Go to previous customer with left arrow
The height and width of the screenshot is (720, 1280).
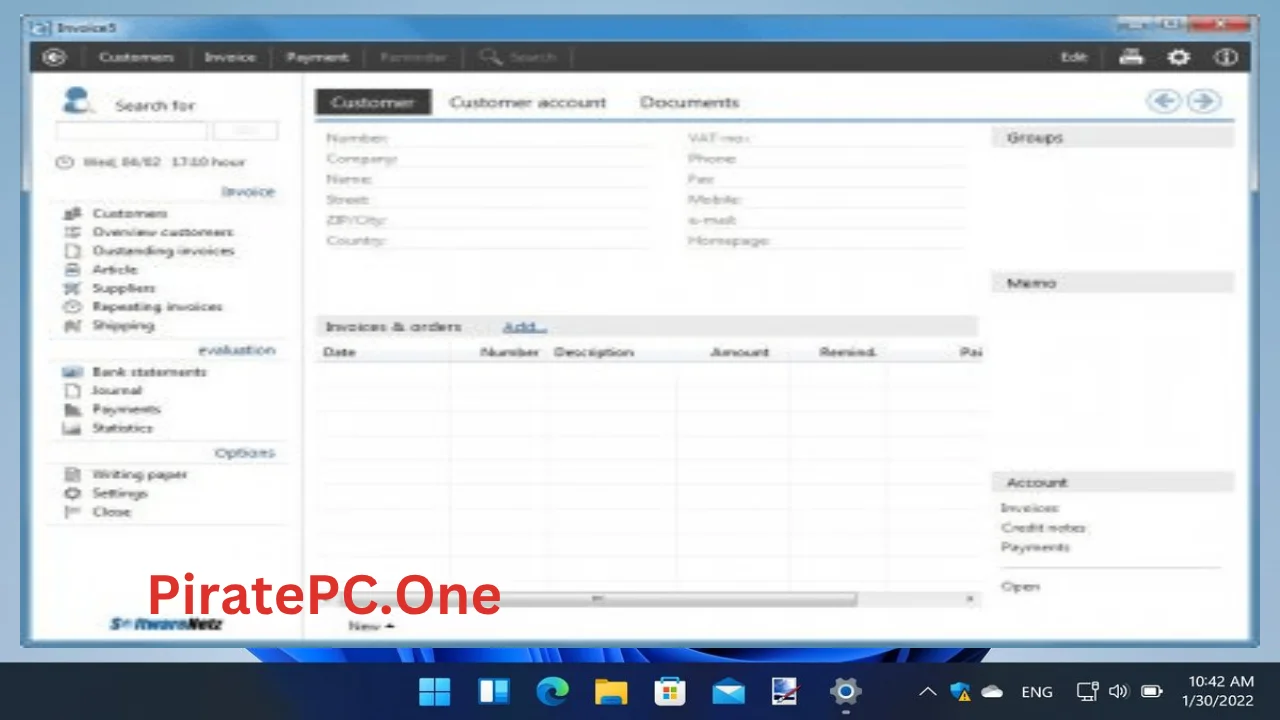(x=1163, y=101)
